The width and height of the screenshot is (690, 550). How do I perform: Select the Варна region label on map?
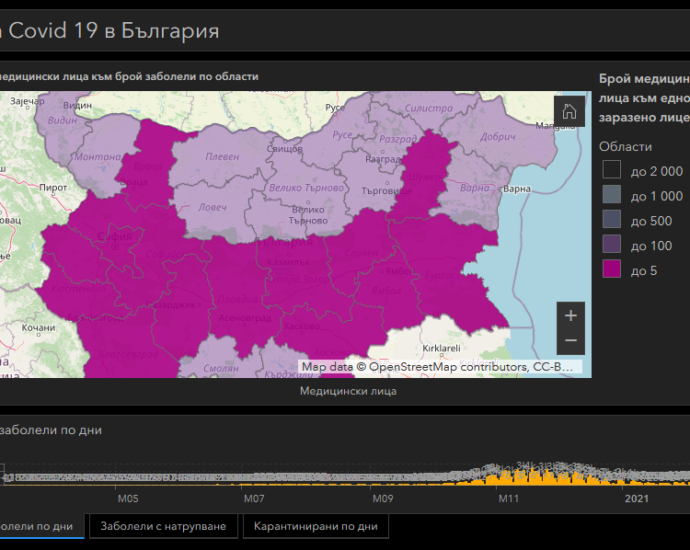(x=474, y=188)
